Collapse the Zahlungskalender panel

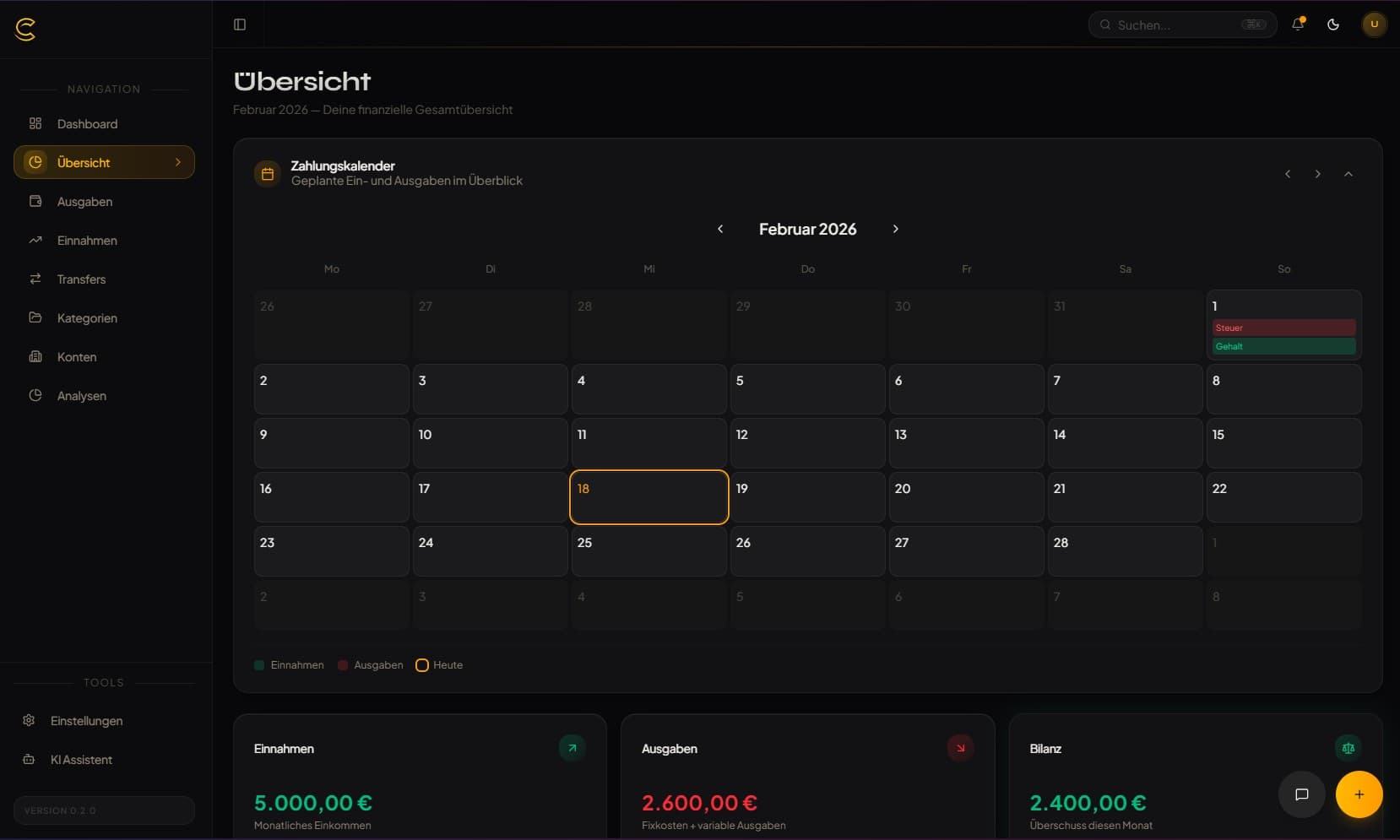click(1348, 174)
